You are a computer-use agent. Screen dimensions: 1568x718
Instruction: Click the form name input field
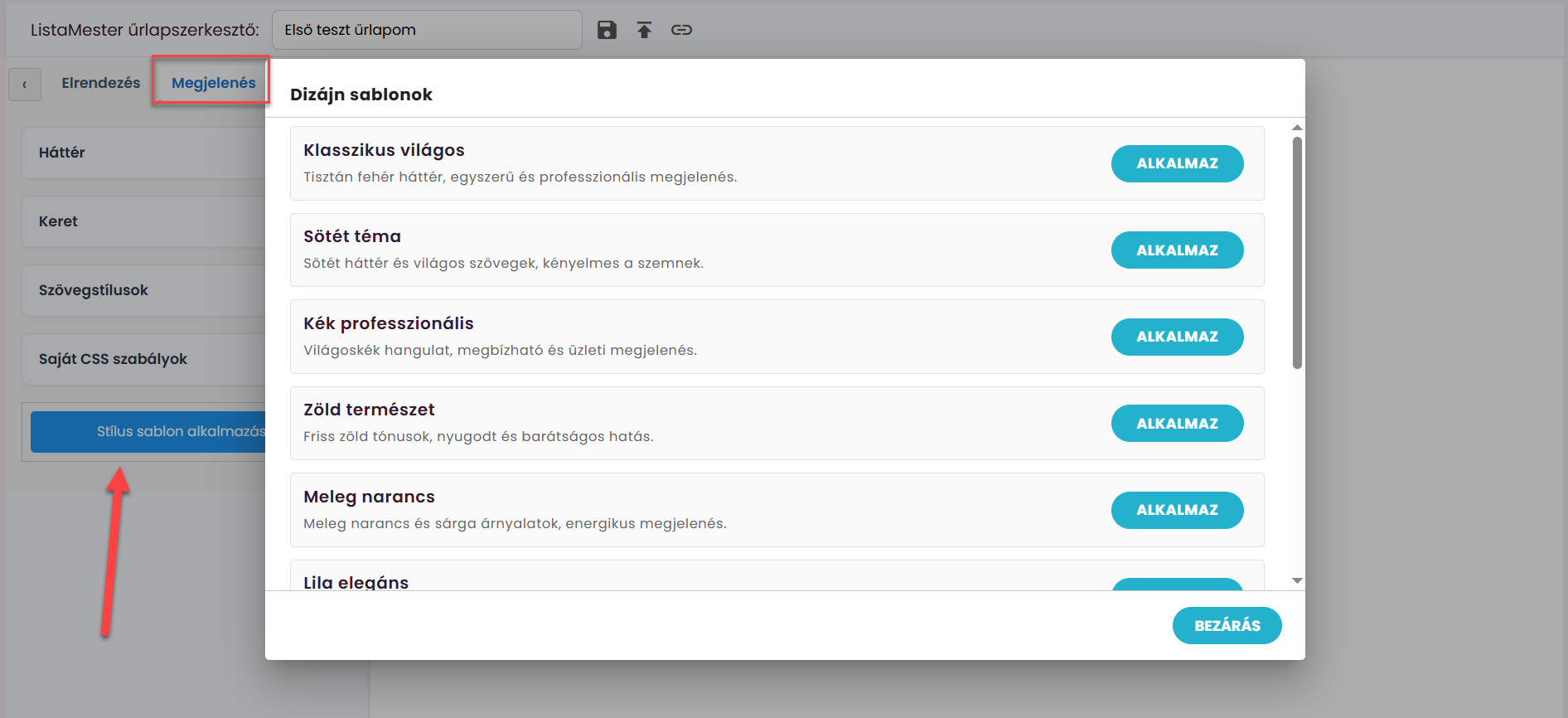click(x=427, y=30)
